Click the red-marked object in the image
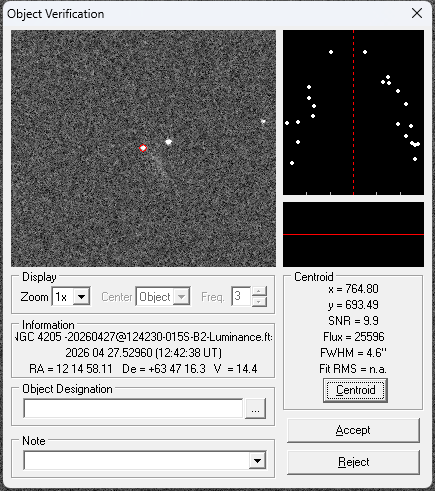The width and height of the screenshot is (435, 491). (143, 148)
